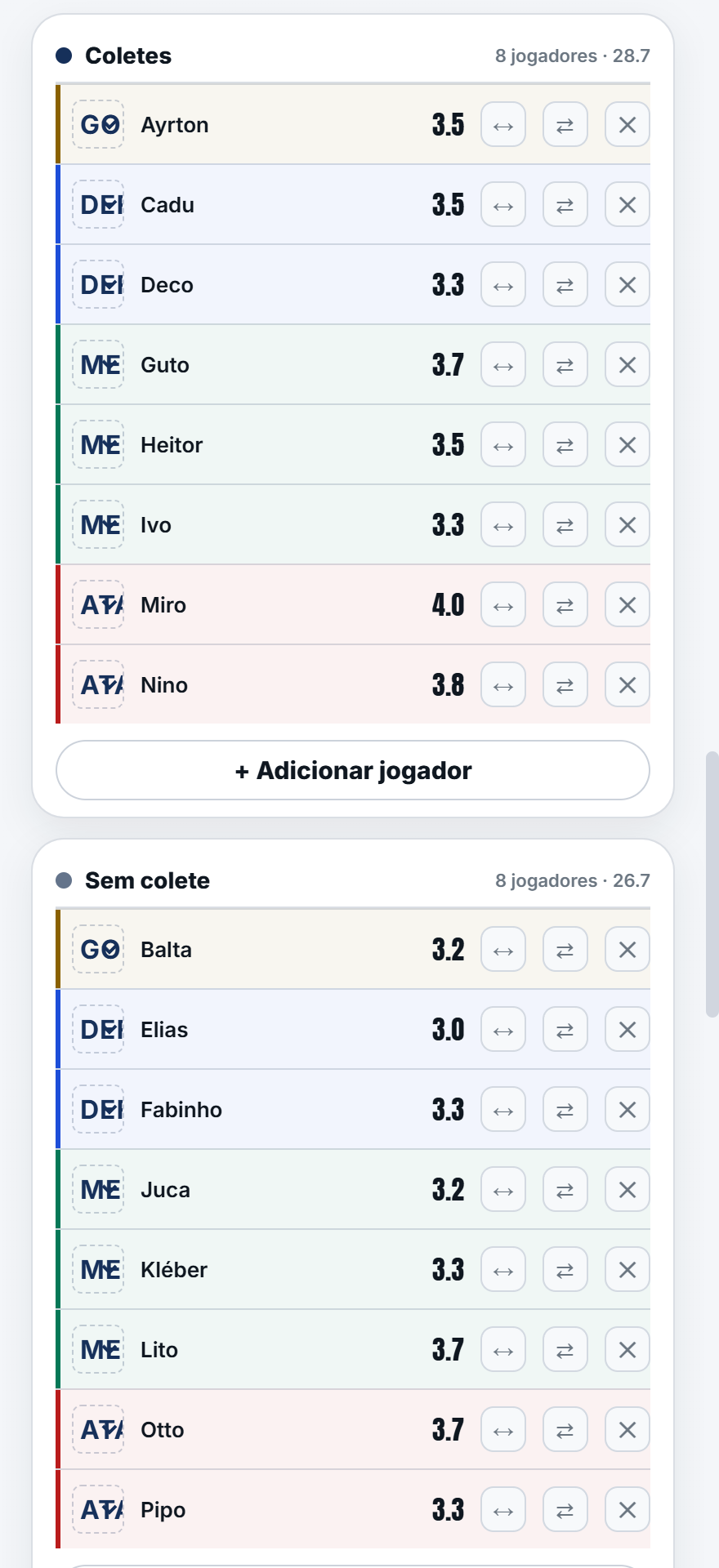This screenshot has height=1568, width=719.
Task: Click Adicionar jogador for Coletes
Action: tap(353, 770)
